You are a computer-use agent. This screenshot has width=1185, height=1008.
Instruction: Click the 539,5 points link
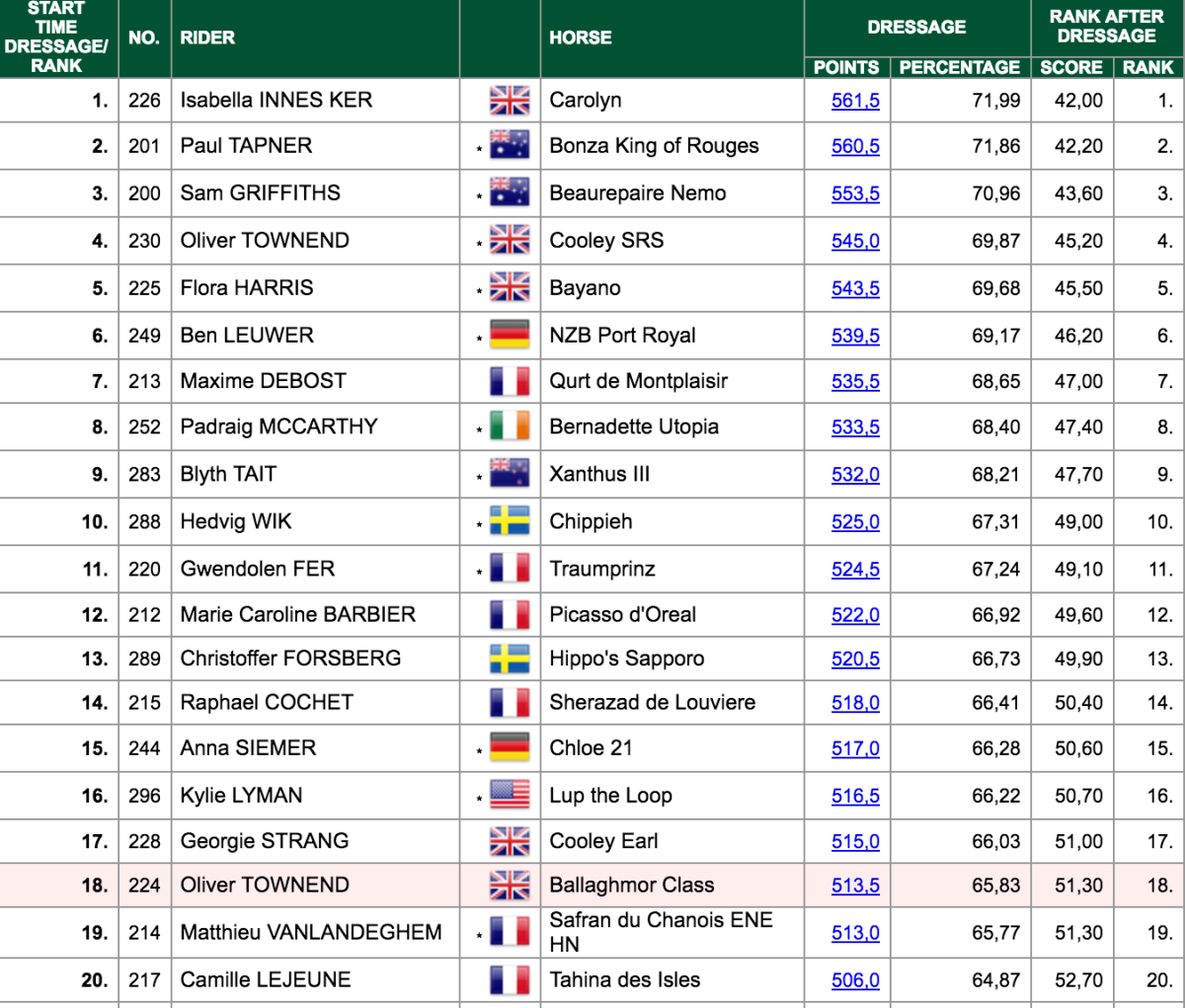click(855, 336)
